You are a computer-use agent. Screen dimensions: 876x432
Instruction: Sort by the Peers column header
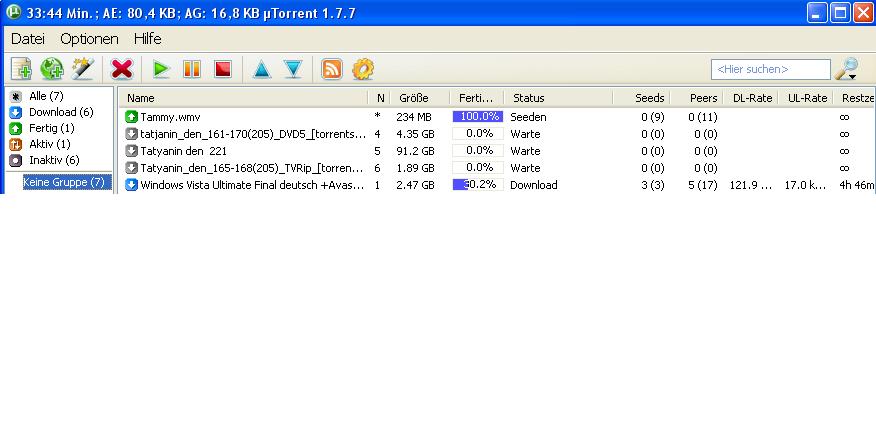pyautogui.click(x=696, y=98)
